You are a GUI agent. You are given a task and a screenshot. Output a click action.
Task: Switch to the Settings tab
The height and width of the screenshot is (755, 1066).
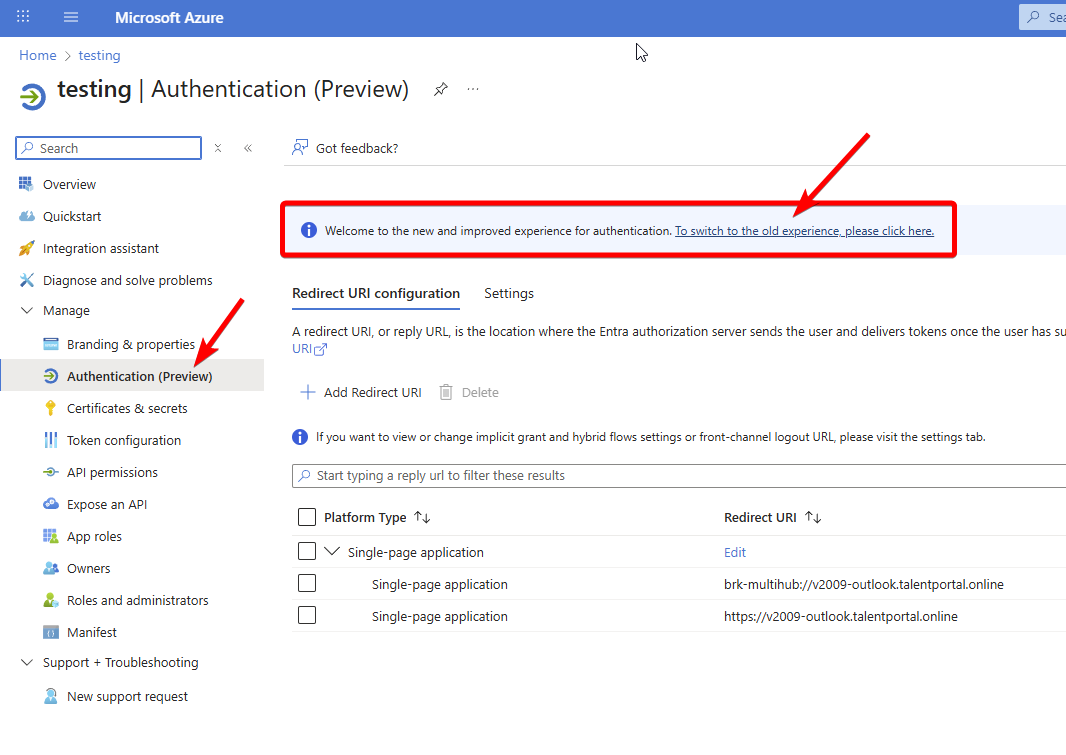[509, 294]
